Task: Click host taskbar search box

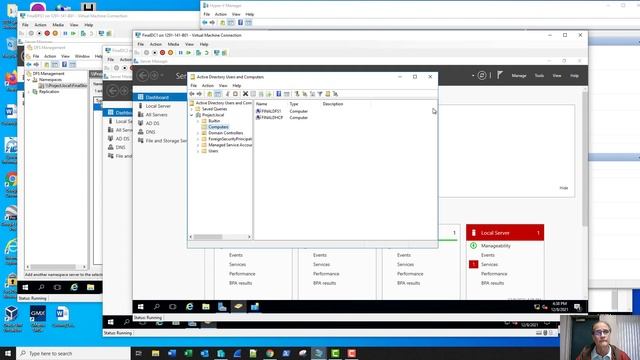Action: coord(74,353)
